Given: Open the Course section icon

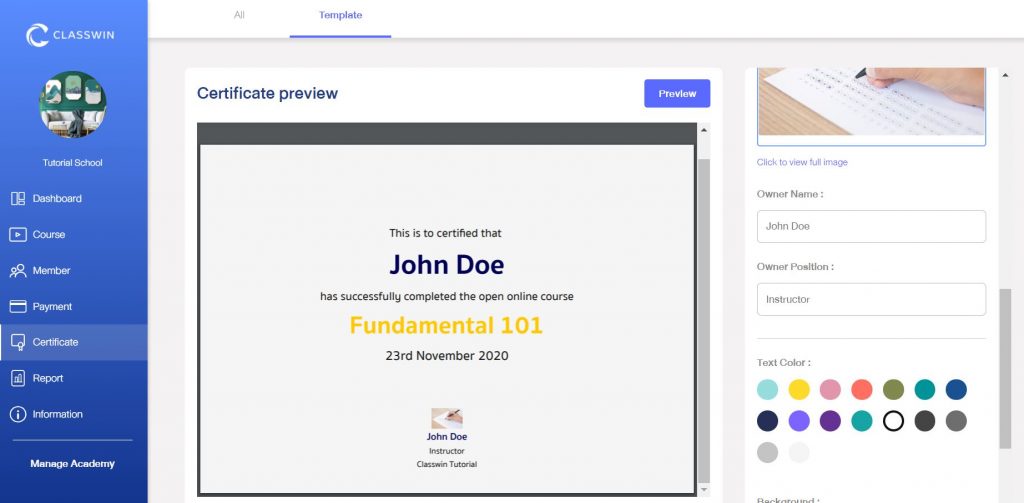Looking at the screenshot, I should coord(17,235).
